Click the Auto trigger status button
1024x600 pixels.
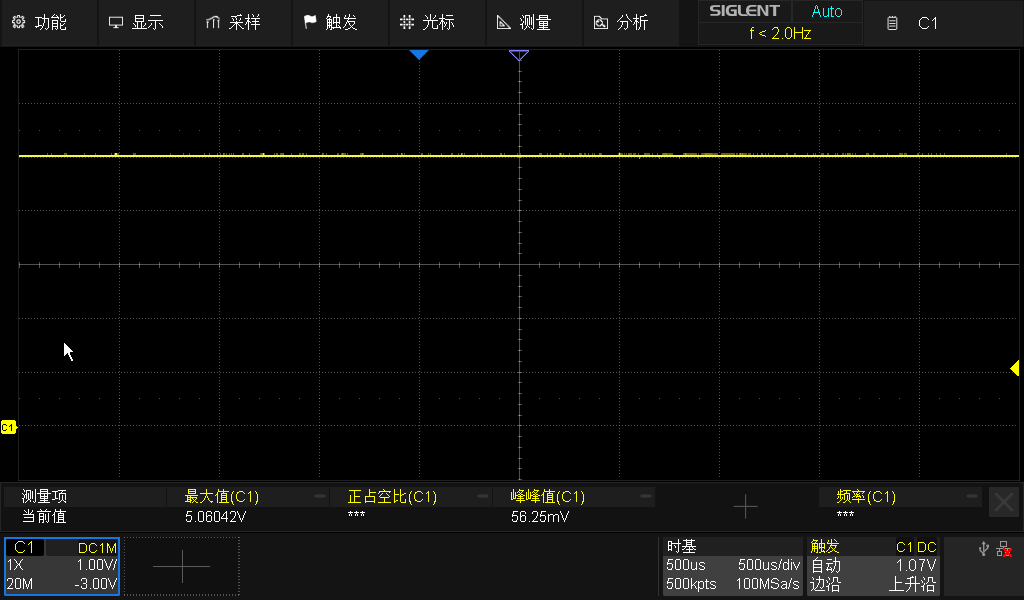(827, 11)
